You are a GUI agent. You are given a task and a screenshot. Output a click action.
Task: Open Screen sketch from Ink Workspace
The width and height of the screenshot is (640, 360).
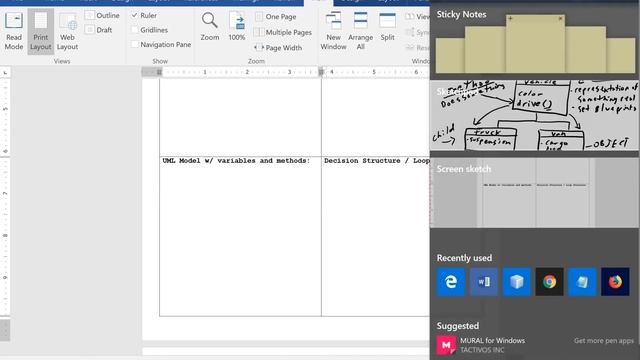coord(534,193)
